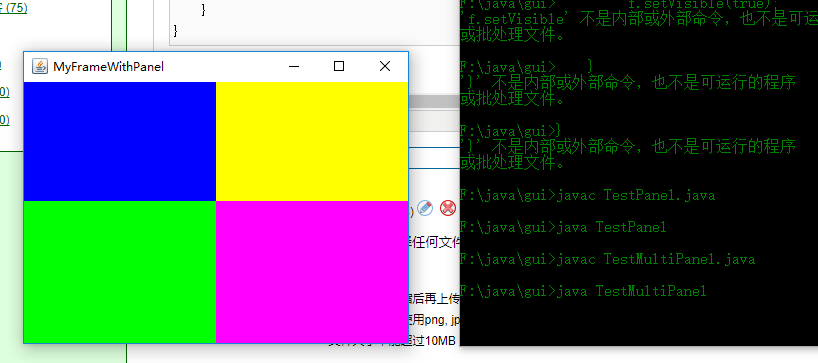Click the yellow panel in the frame
Screen dimensions: 818x363
pos(311,141)
